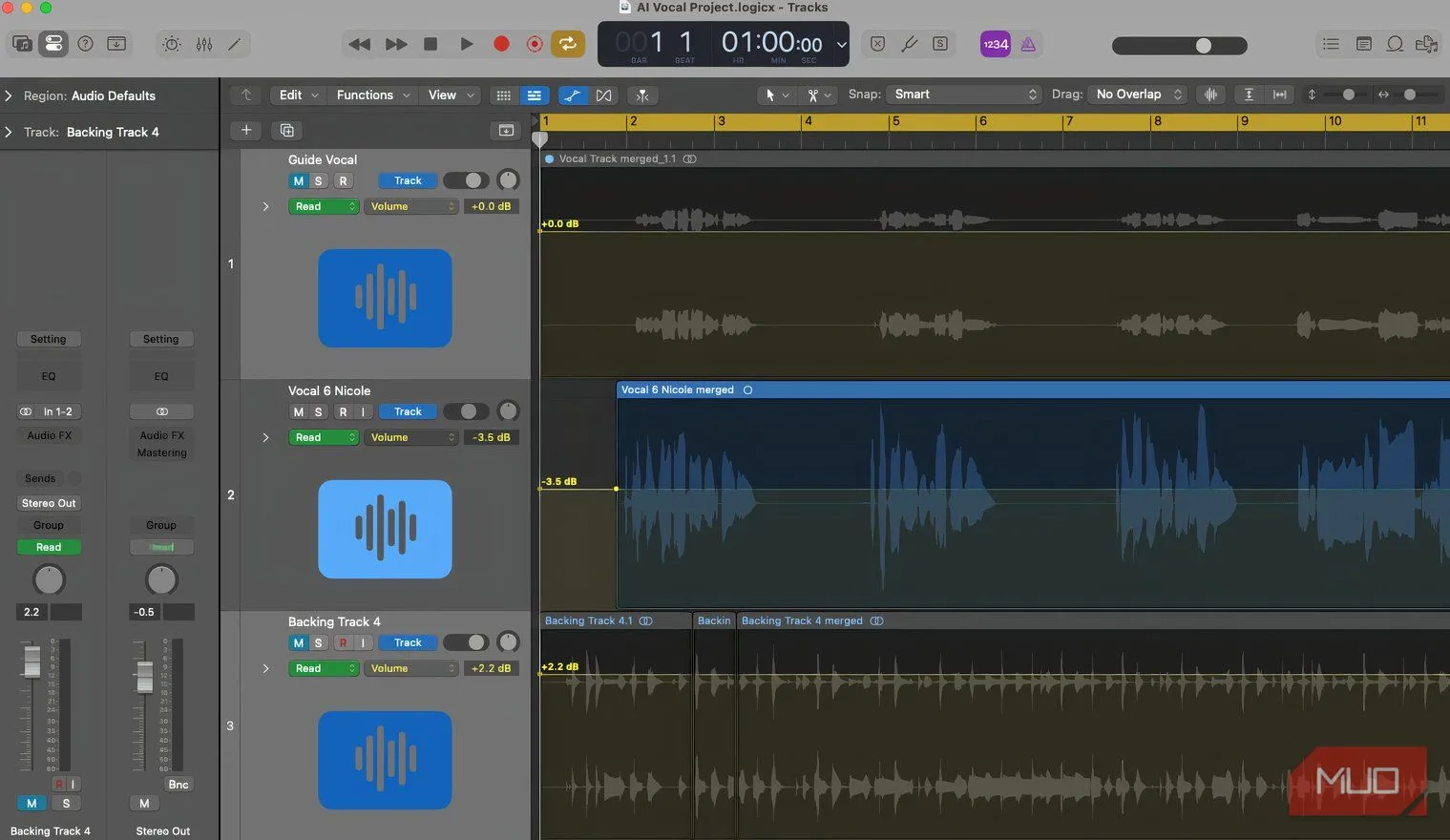The height and width of the screenshot is (840, 1450).
Task: Open the Edit menu
Action: [298, 94]
